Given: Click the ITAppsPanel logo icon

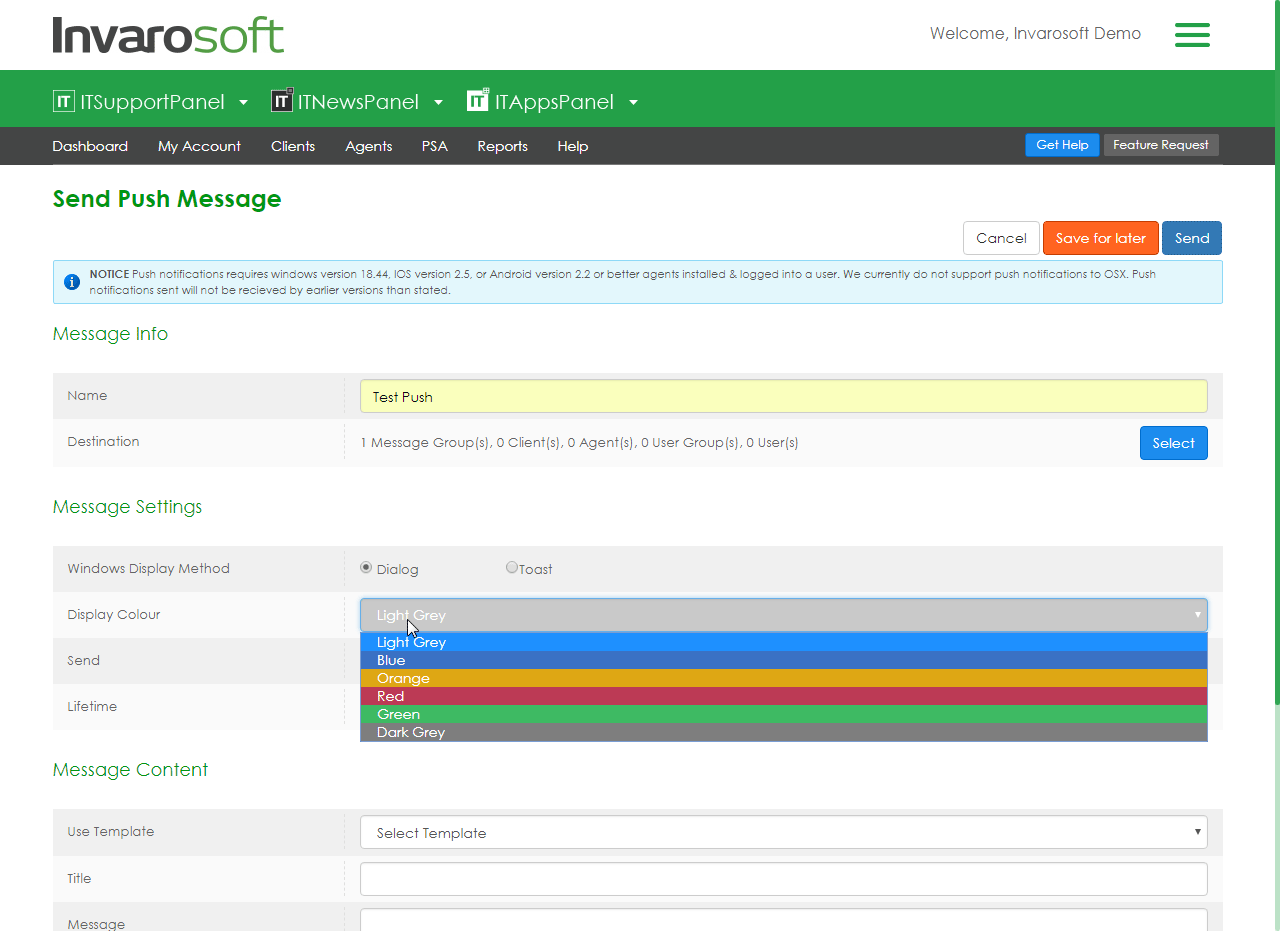Looking at the screenshot, I should [x=478, y=101].
